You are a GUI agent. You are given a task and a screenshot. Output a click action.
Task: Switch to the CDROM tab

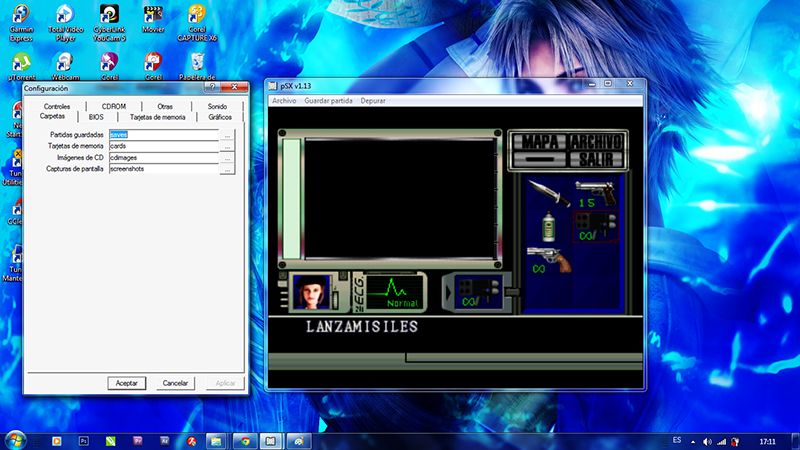coord(113,106)
